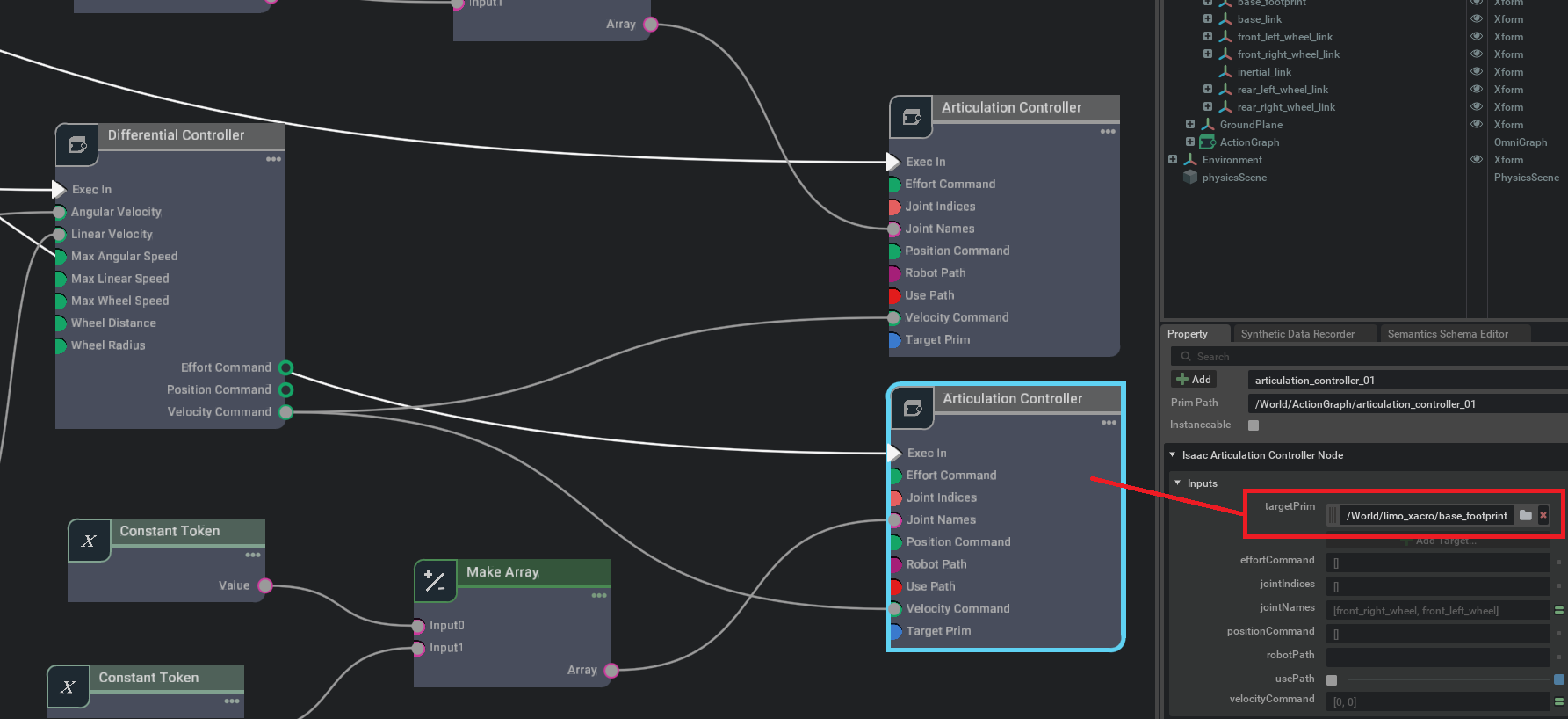This screenshot has height=719, width=1568.
Task: Select the Differential Controller node title
Action: (176, 134)
